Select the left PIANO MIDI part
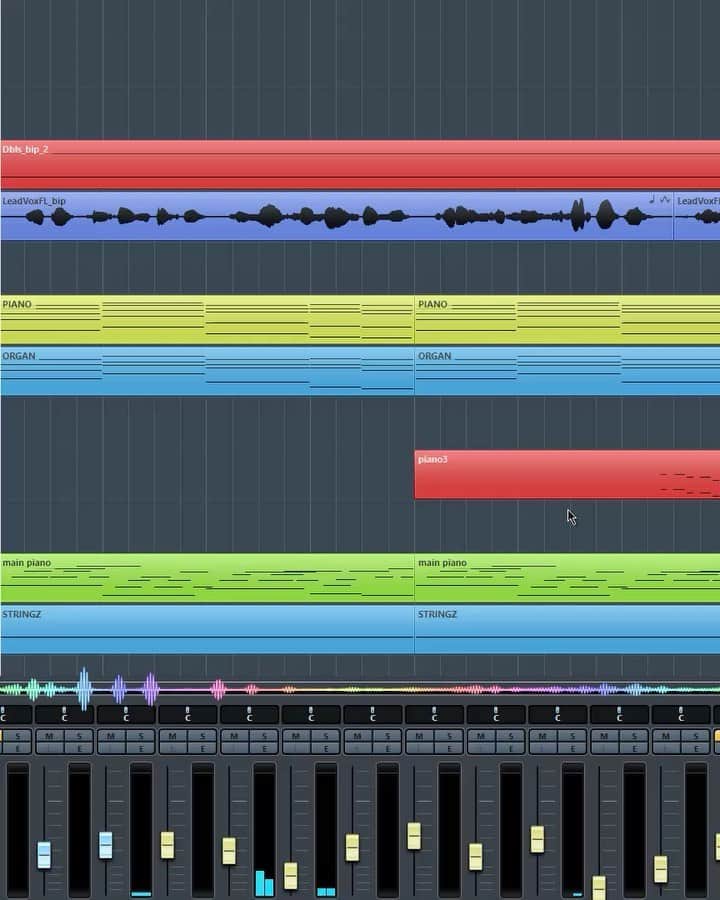The width and height of the screenshot is (720, 900). 207,320
